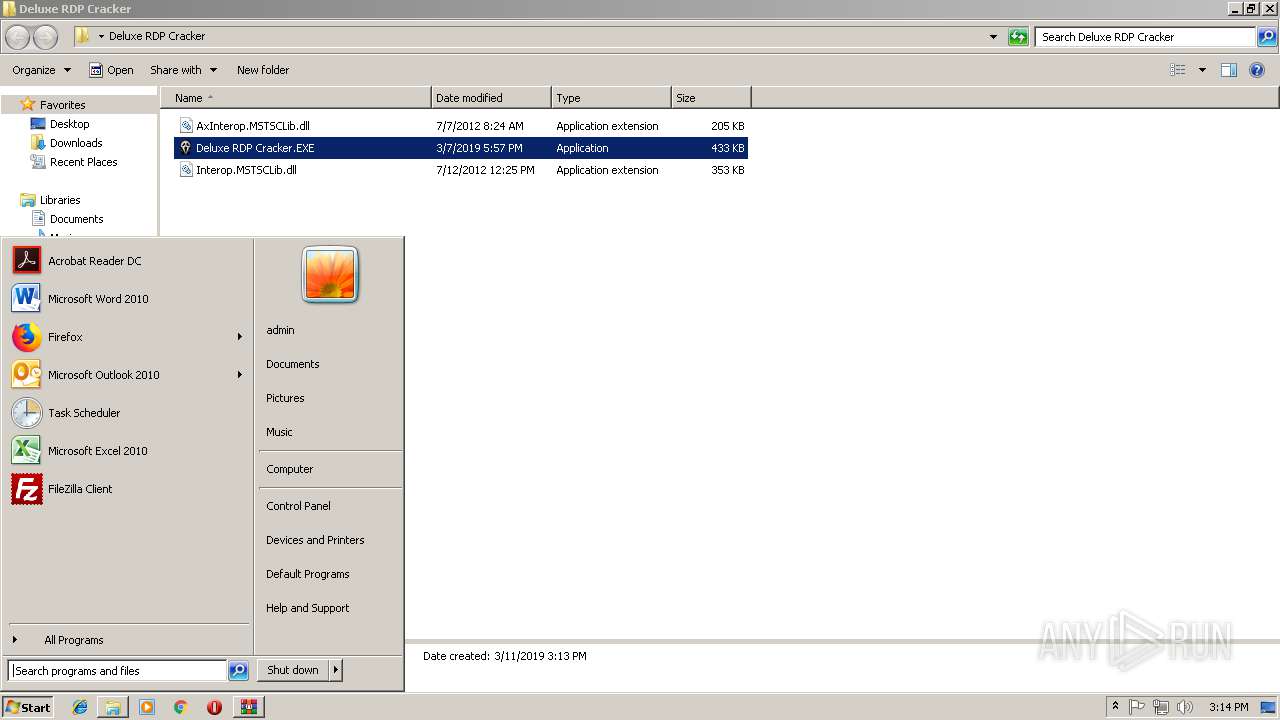
Task: Click the colorful app taskbar icon
Action: point(248,707)
